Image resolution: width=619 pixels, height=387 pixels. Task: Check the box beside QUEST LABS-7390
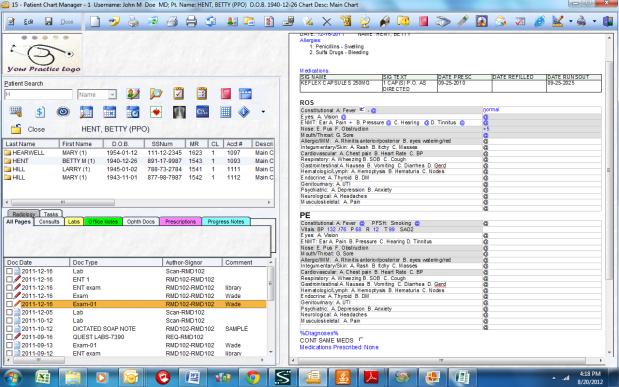point(9,337)
